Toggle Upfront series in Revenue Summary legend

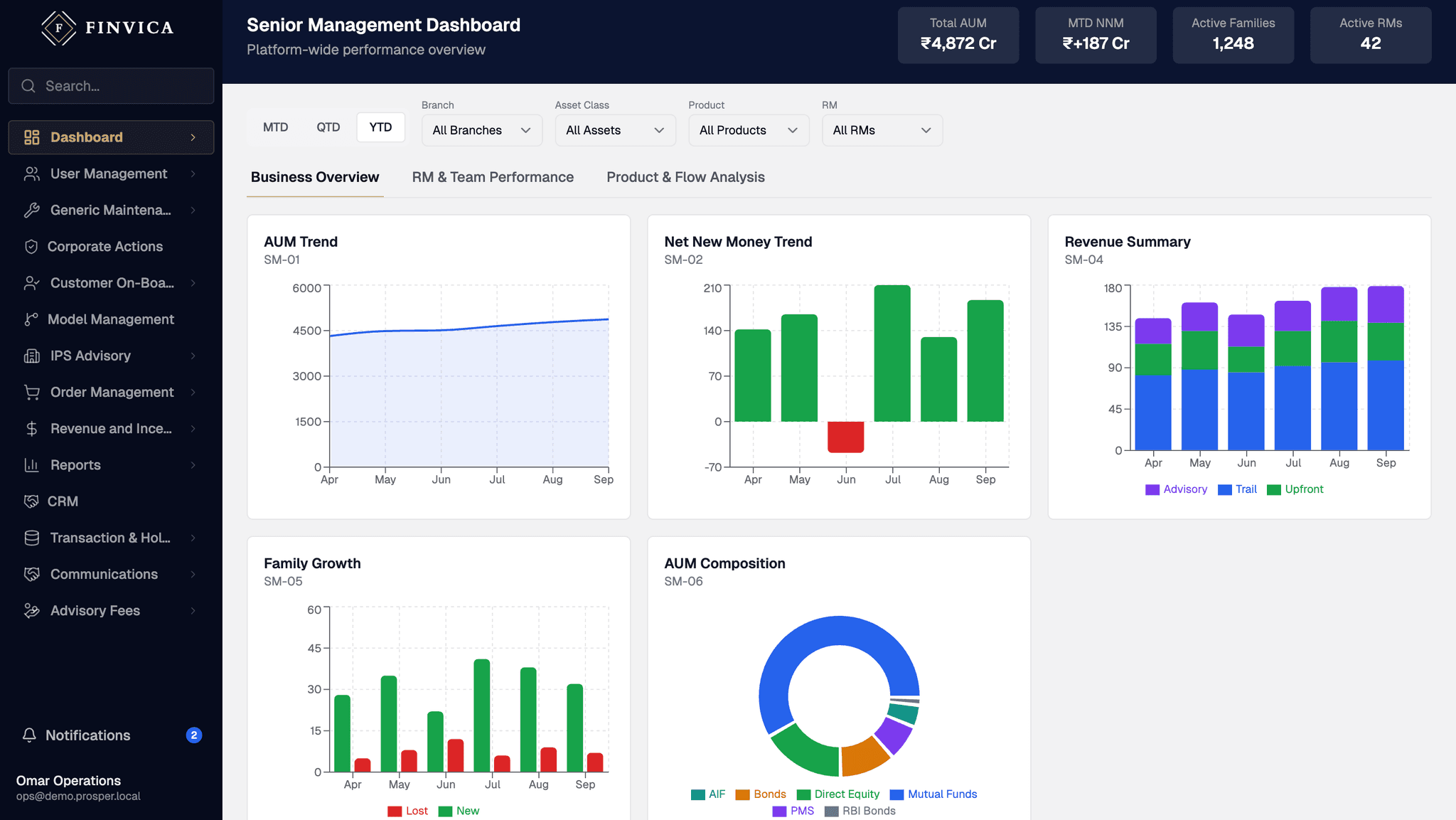(1295, 489)
